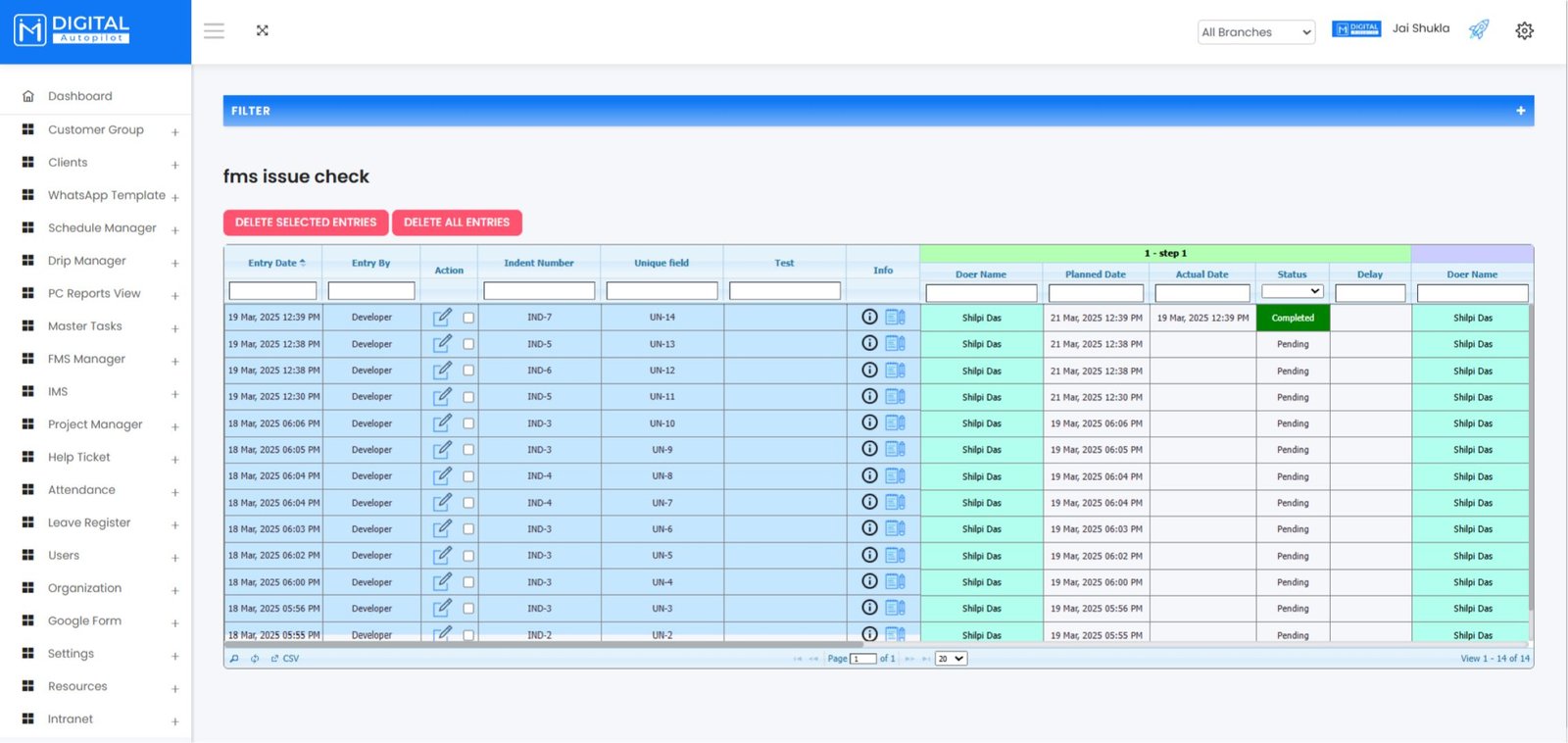Click the settings gear icon in header
Image resolution: width=1568 pixels, height=743 pixels.
click(1524, 31)
